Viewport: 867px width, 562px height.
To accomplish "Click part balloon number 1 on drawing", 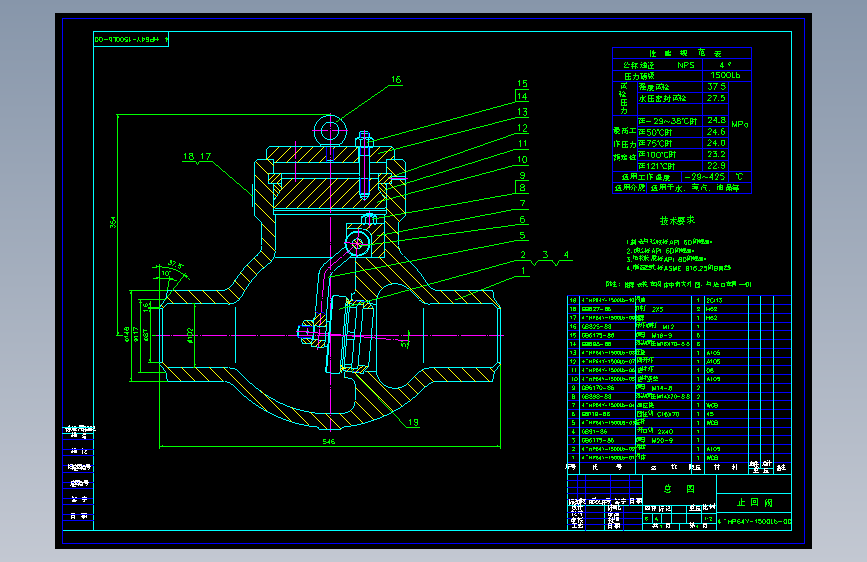I will (522, 270).
